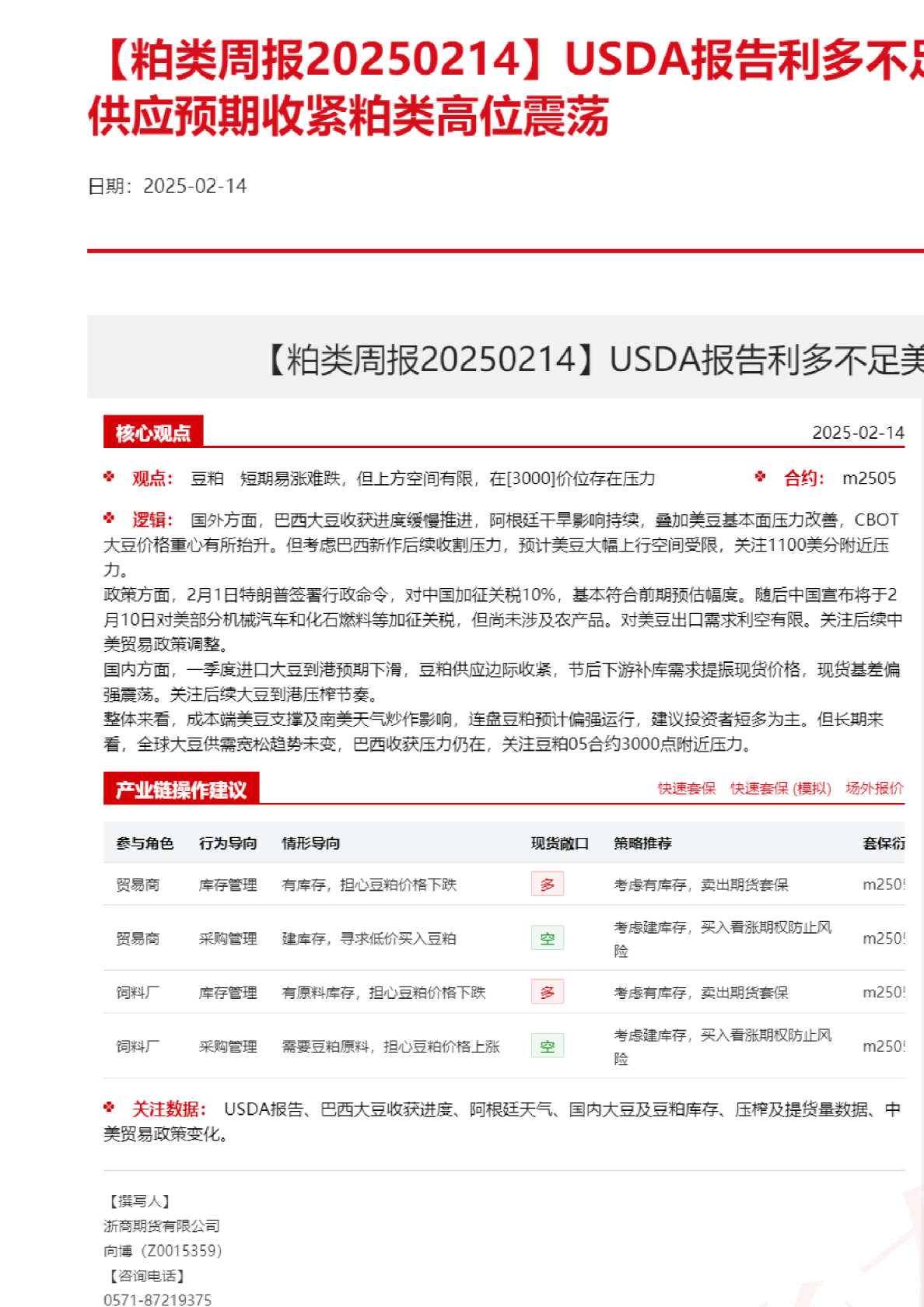This screenshot has height=1307, width=924.
Task: Click the red bullet icon beside 逻辑
Action: coord(110,518)
